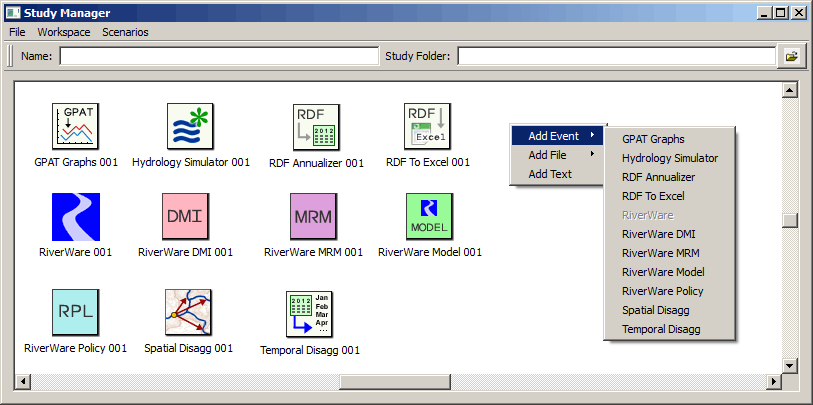Add a RiverWare DMI event
The height and width of the screenshot is (405, 813).
coord(669,234)
